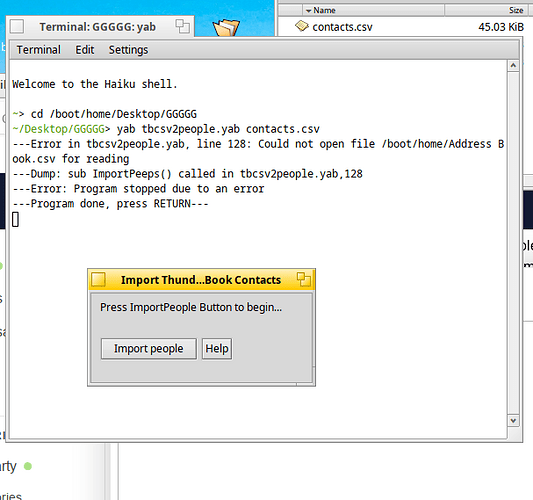Close the Terminal window via its square close box
This screenshot has height=500, width=533.
pyautogui.click(x=17, y=27)
